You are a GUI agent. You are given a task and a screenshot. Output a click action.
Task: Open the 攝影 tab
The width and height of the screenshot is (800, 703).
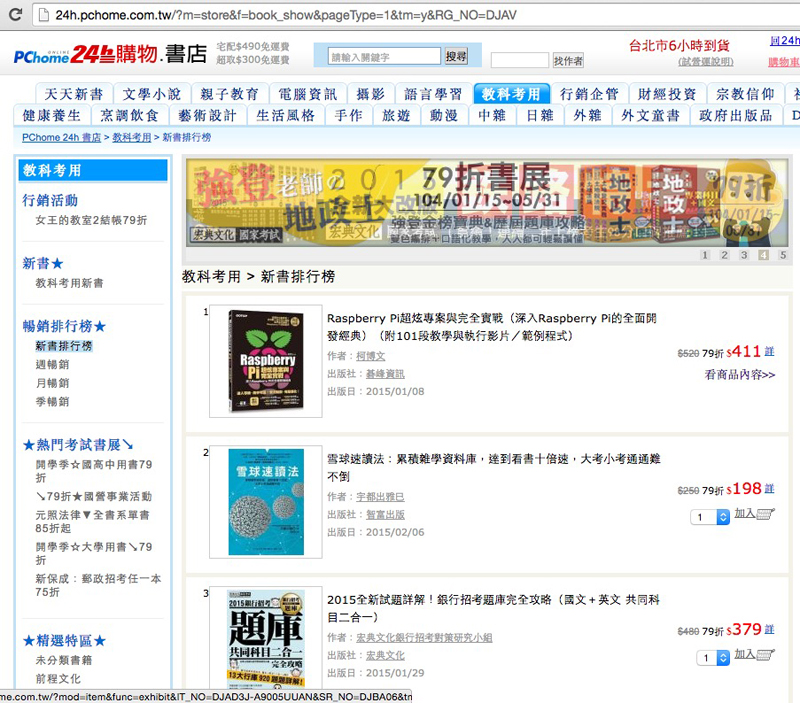tap(370, 94)
